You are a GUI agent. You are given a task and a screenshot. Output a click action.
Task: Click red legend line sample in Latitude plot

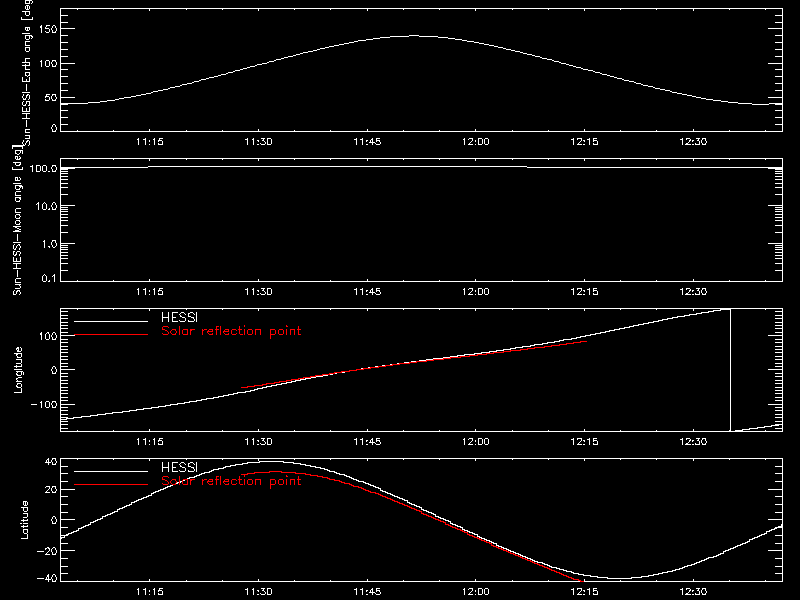(x=111, y=484)
